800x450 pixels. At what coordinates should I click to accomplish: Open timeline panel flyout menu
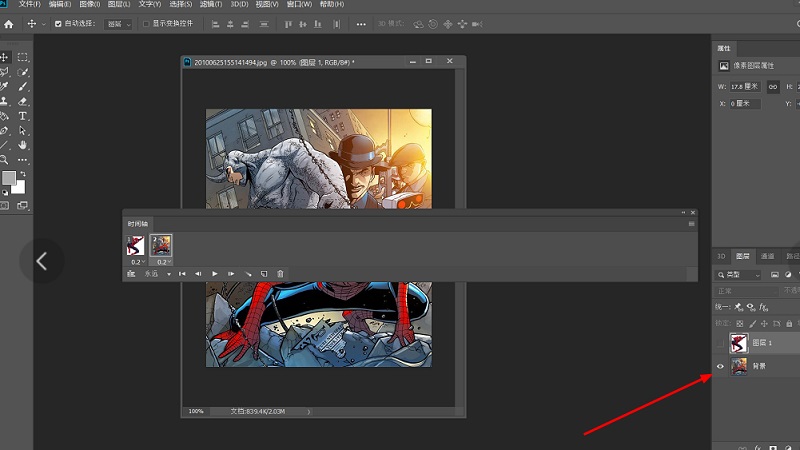point(691,224)
